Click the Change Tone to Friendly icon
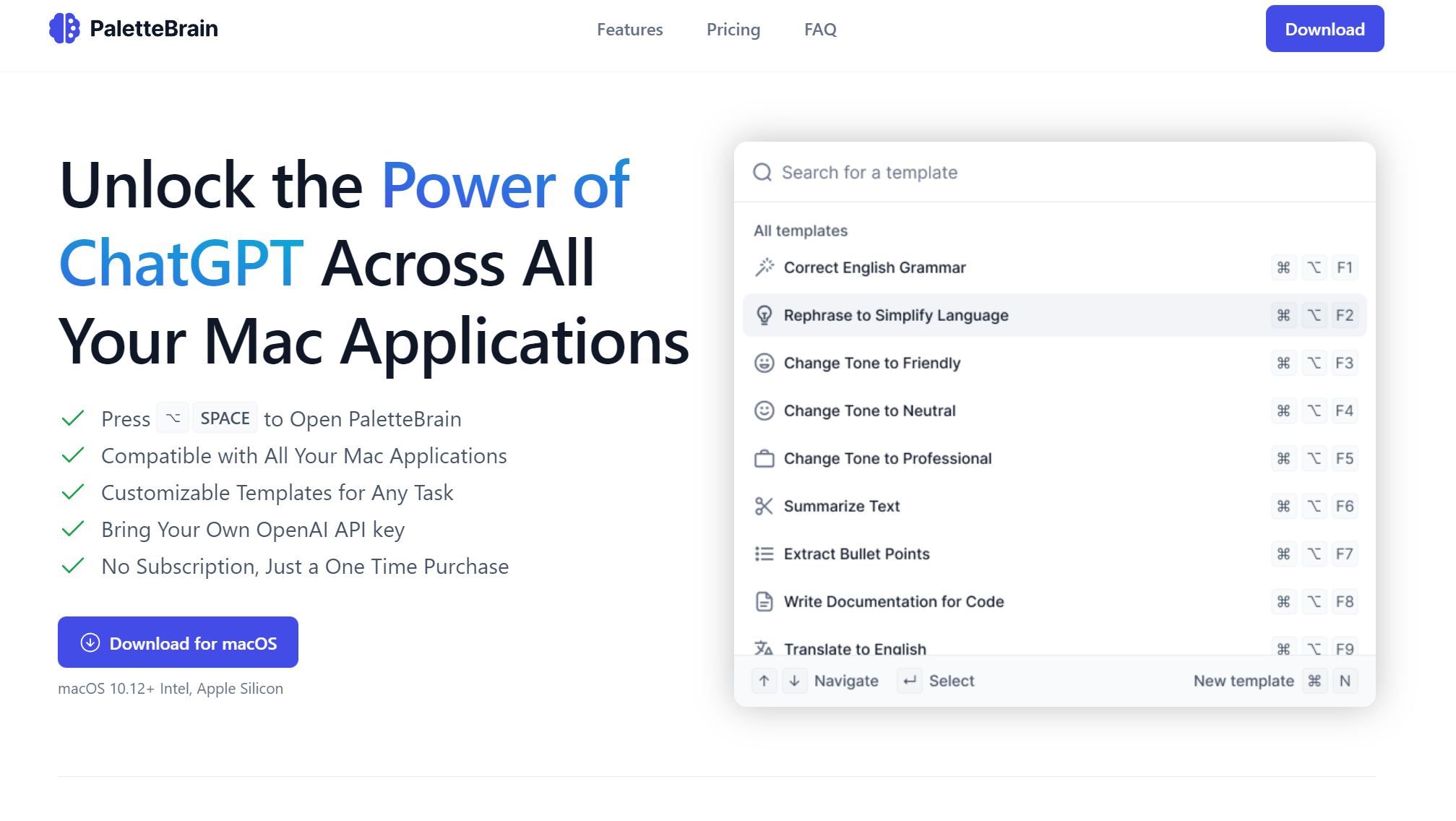This screenshot has height=821, width=1456. (x=763, y=362)
